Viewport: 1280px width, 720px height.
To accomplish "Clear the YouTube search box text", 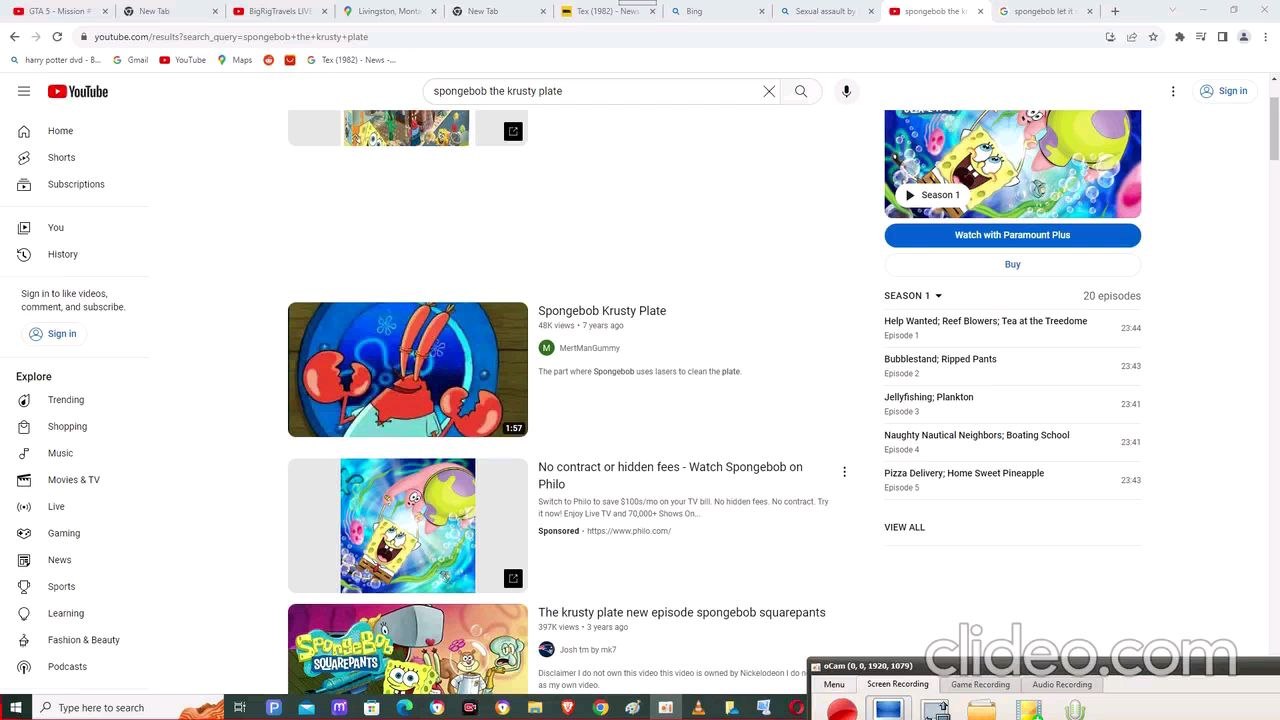I will click(769, 91).
